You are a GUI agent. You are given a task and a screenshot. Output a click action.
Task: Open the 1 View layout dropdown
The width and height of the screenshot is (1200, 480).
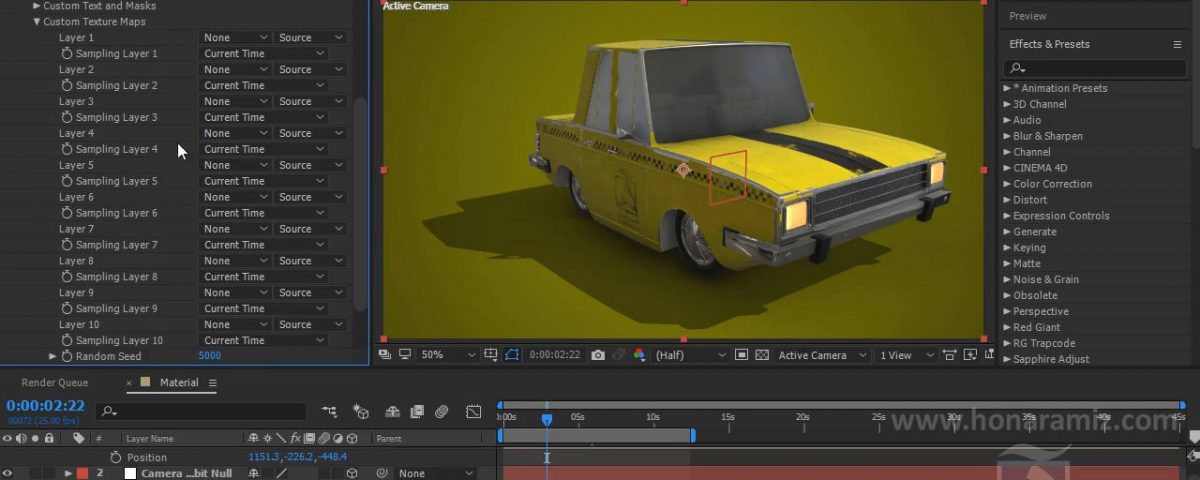click(x=906, y=355)
